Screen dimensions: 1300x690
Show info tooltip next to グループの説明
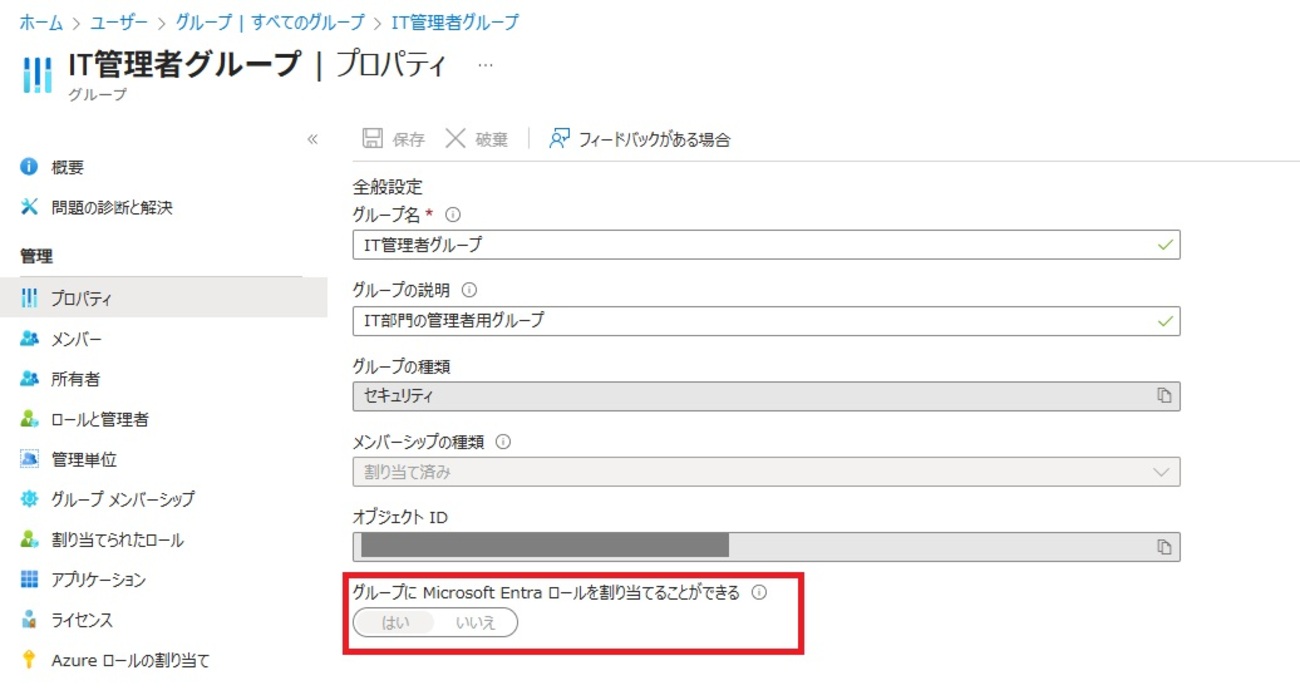pyautogui.click(x=469, y=290)
